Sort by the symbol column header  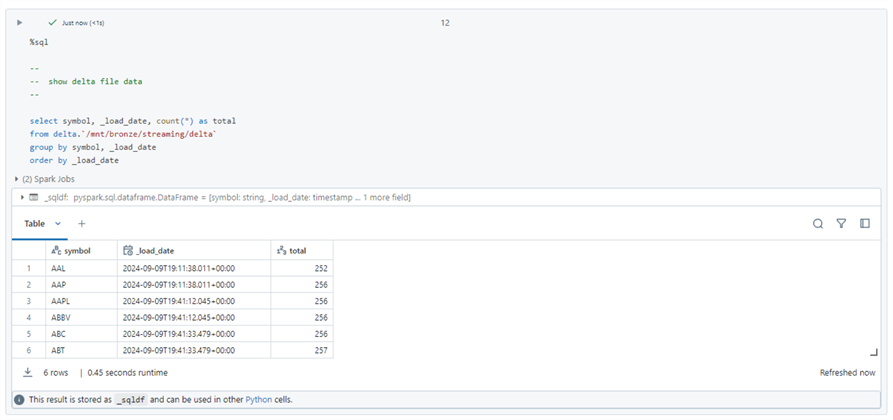point(77,250)
